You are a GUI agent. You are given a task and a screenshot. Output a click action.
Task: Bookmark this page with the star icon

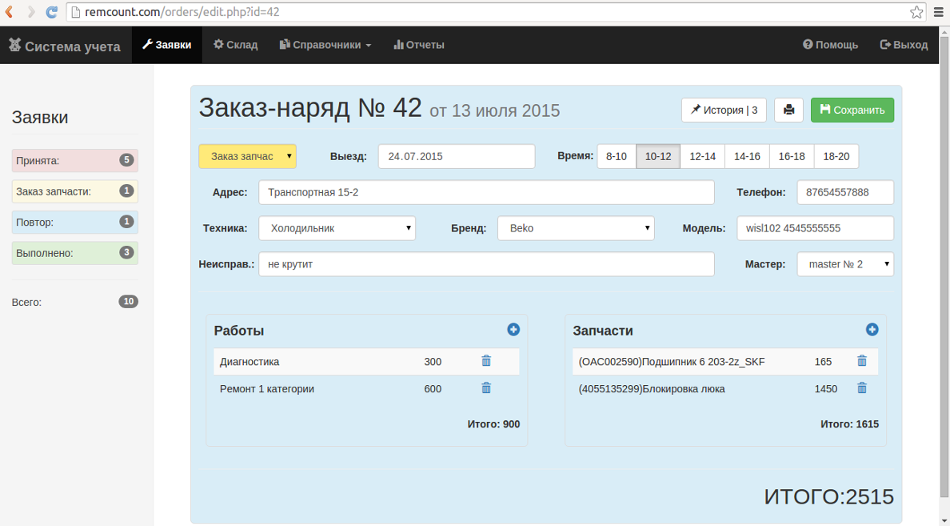click(x=916, y=12)
